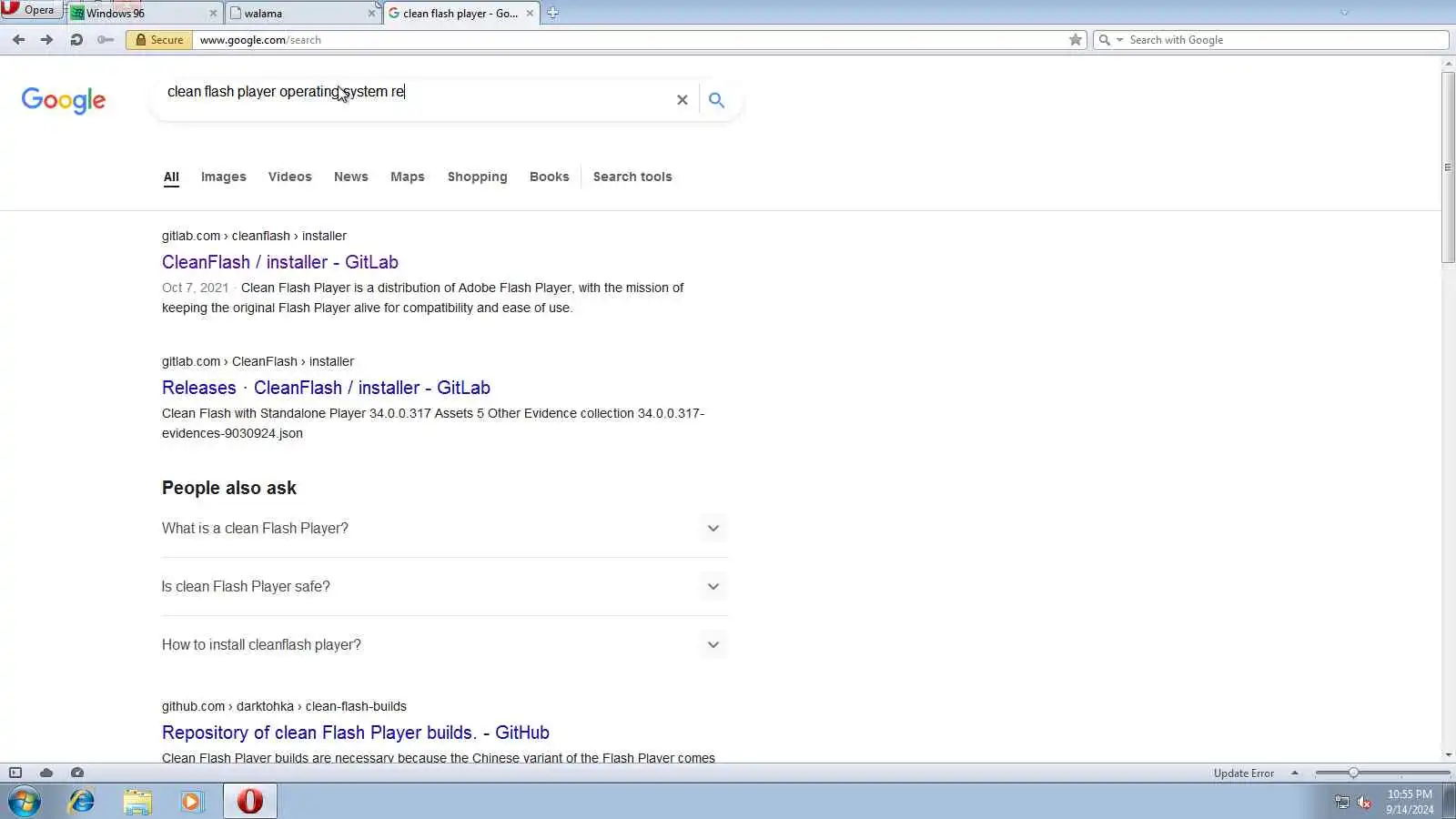Switch to the Windows 96 tab
1456x819 pixels.
coord(136,13)
